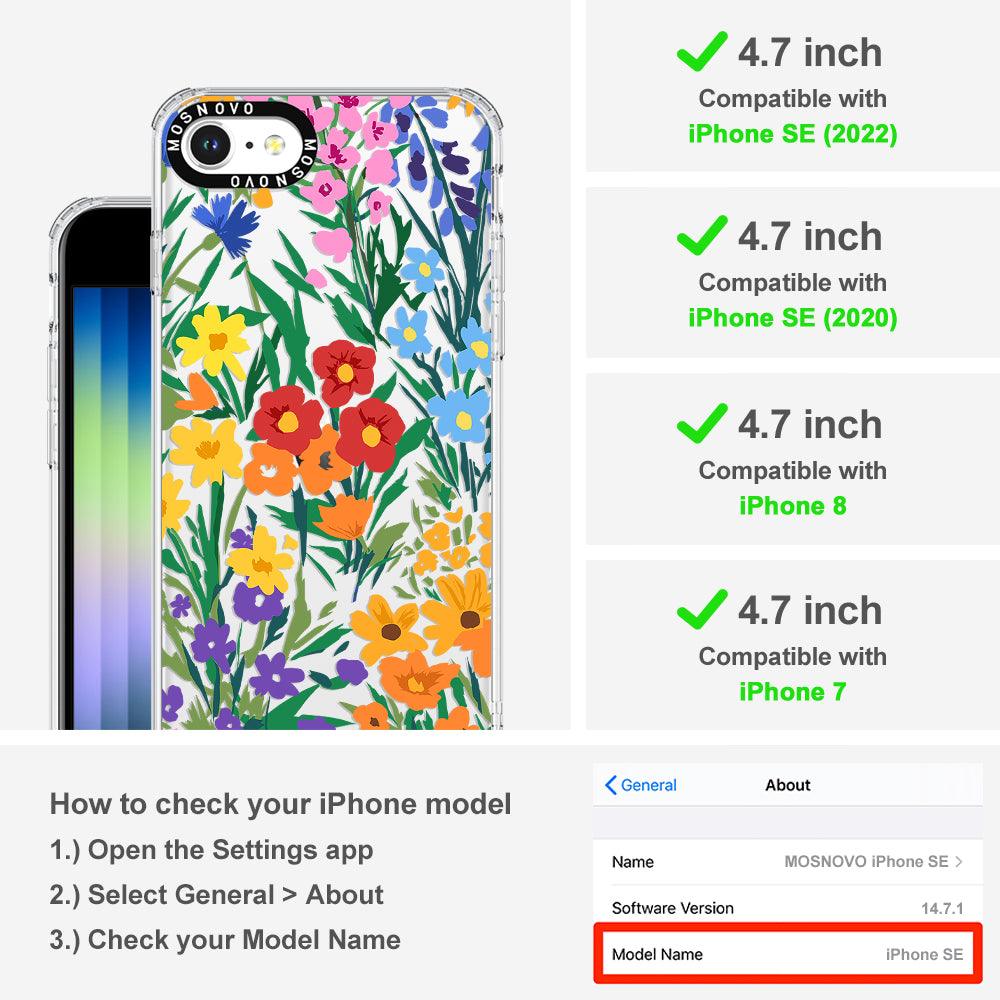Click the green checkmark beside iPhone 8

(702, 423)
